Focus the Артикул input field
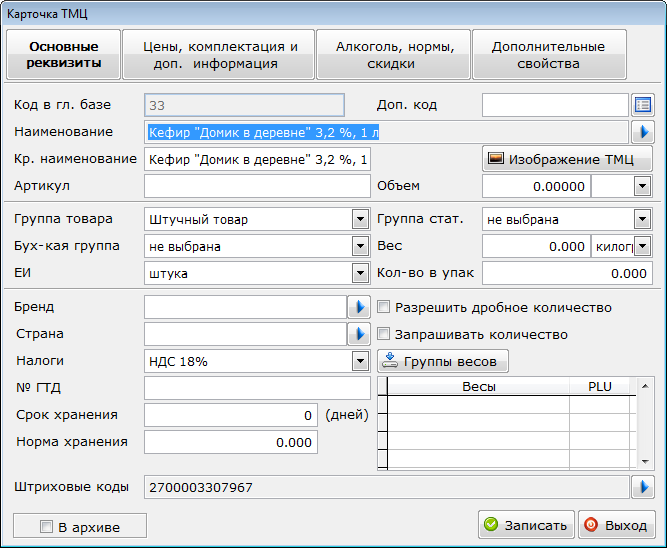 (x=257, y=186)
